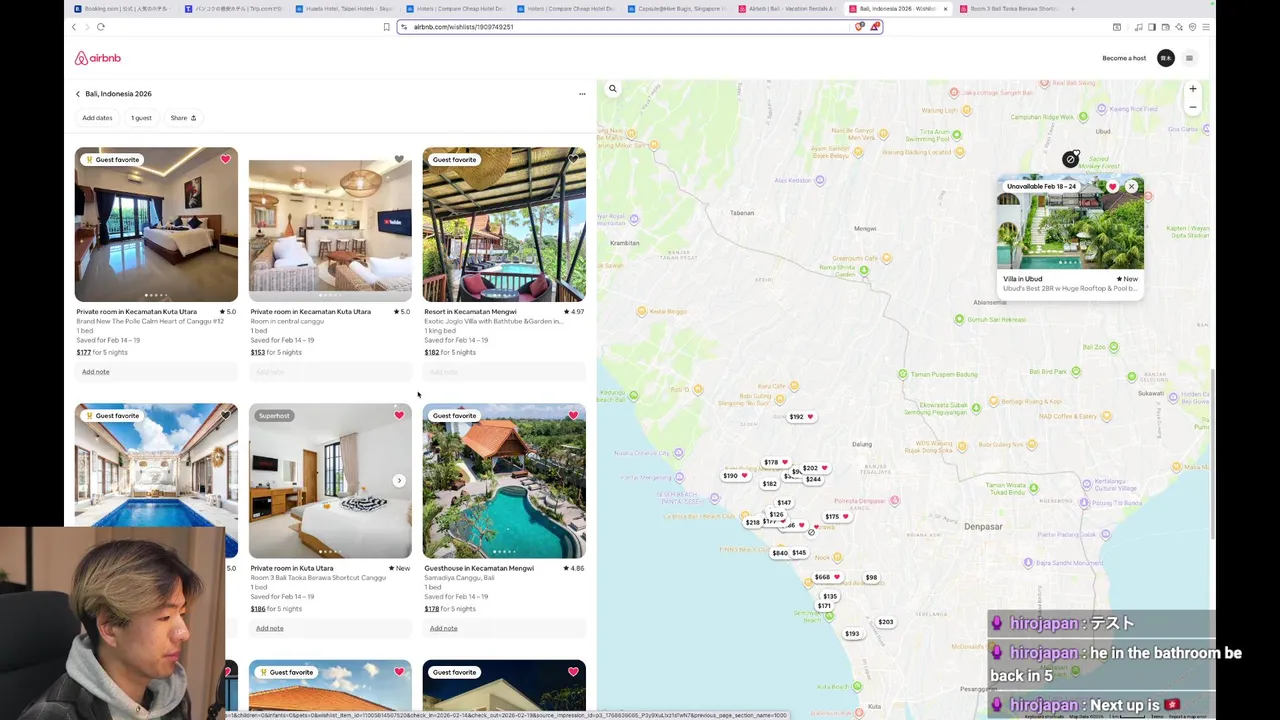Toggle heart on the Villa in Ubud popup
The image size is (1280, 720).
(x=1112, y=187)
